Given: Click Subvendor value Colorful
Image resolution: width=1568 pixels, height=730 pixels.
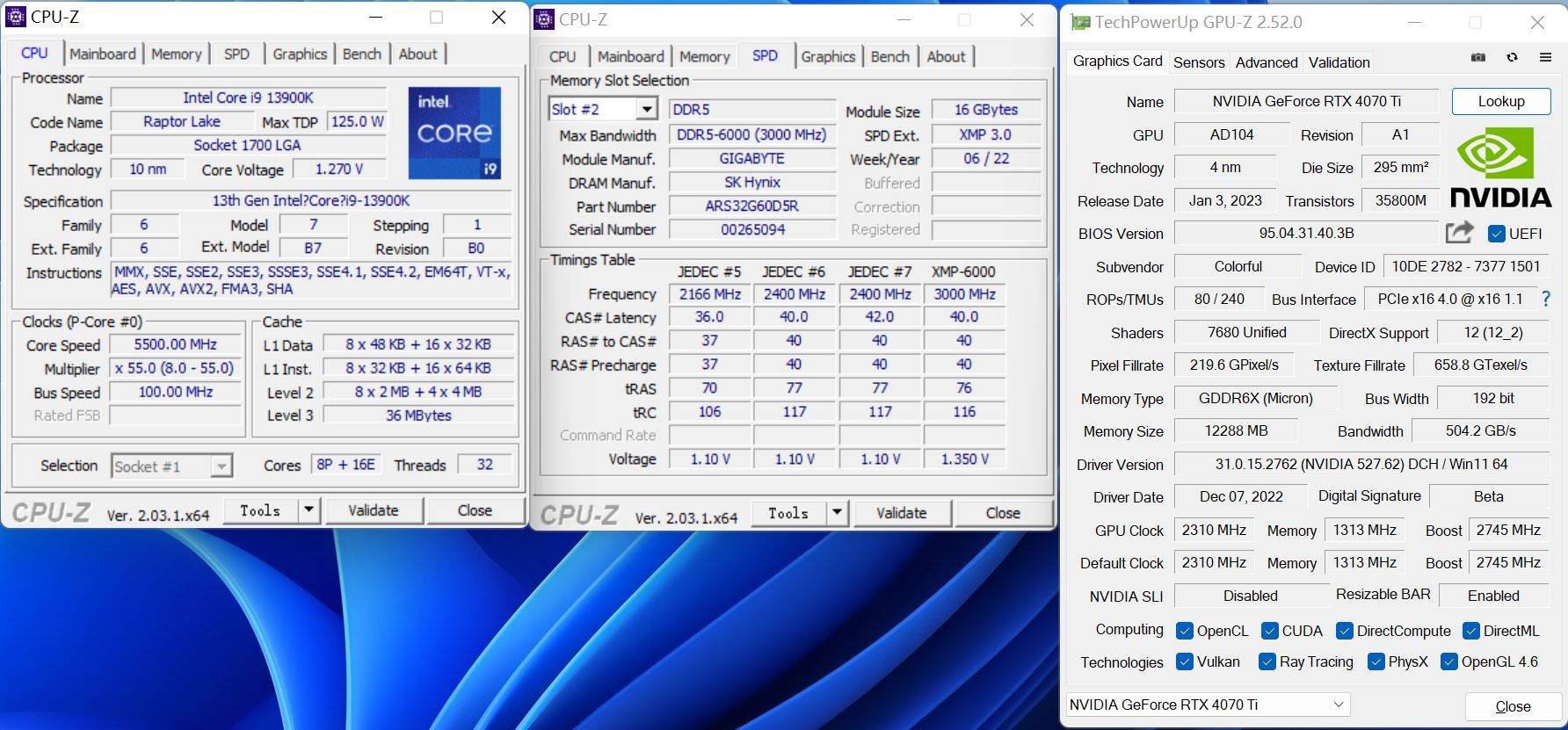Looking at the screenshot, I should (1238, 266).
